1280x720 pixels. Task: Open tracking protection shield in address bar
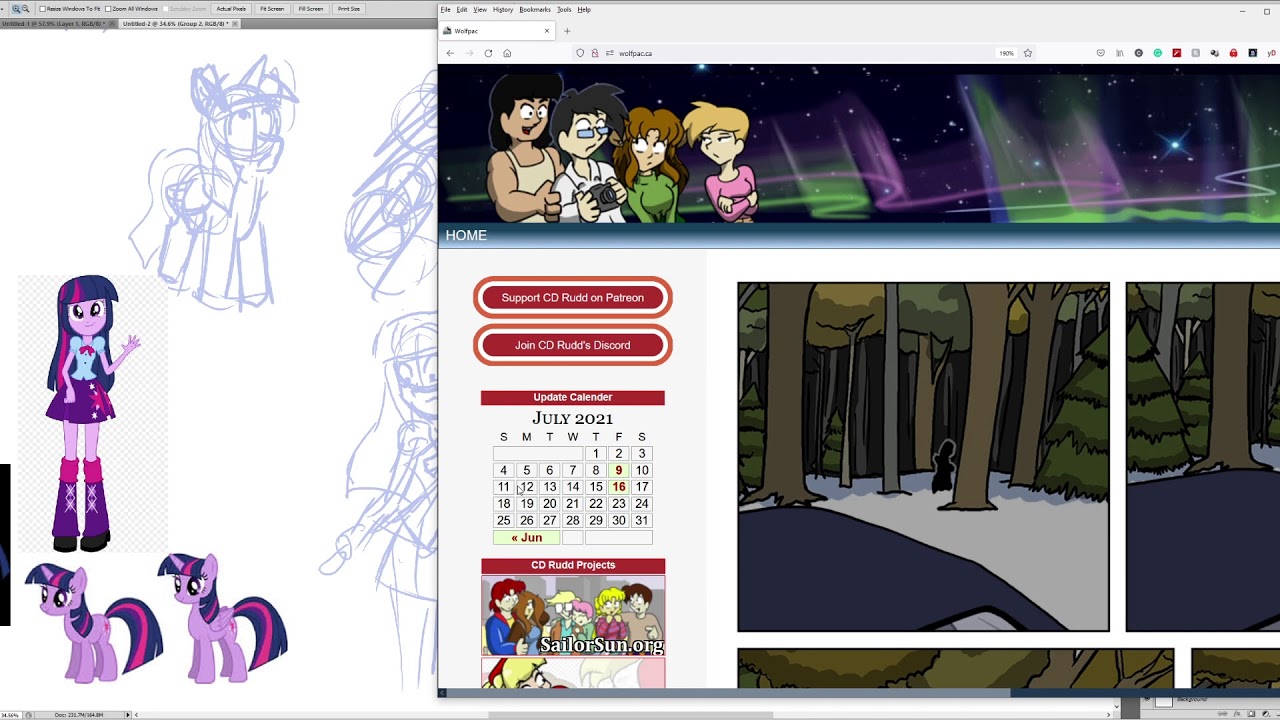pyautogui.click(x=580, y=53)
